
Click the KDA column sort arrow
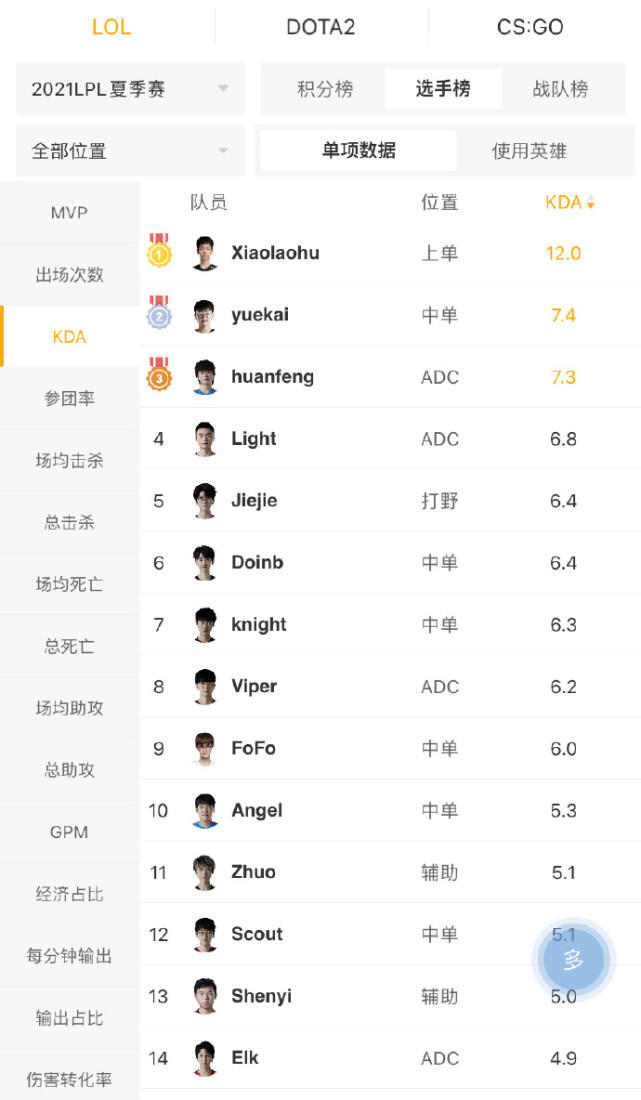[x=591, y=203]
